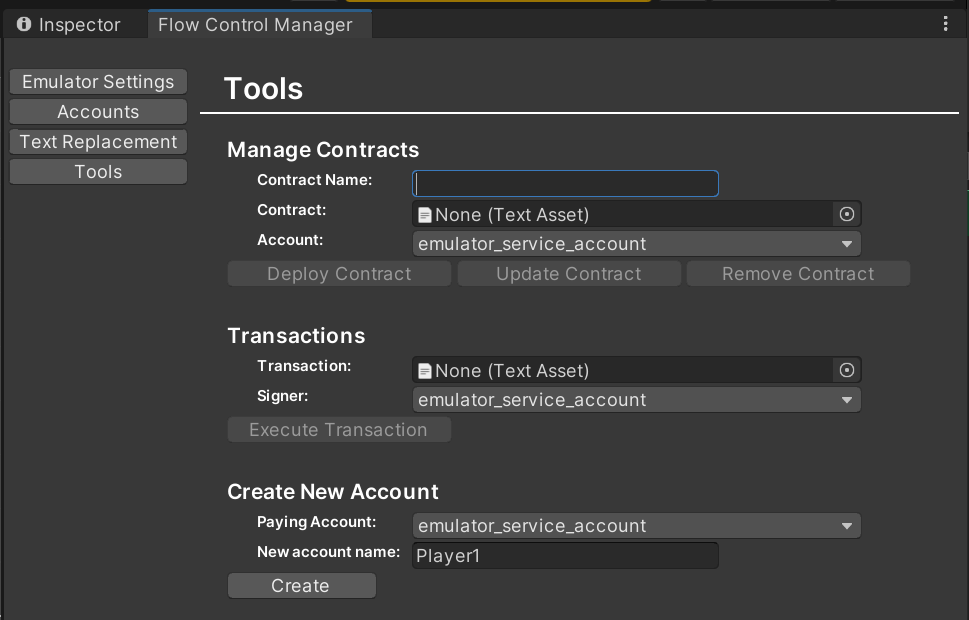
Task: Click the Update Contract button
Action: 568,272
